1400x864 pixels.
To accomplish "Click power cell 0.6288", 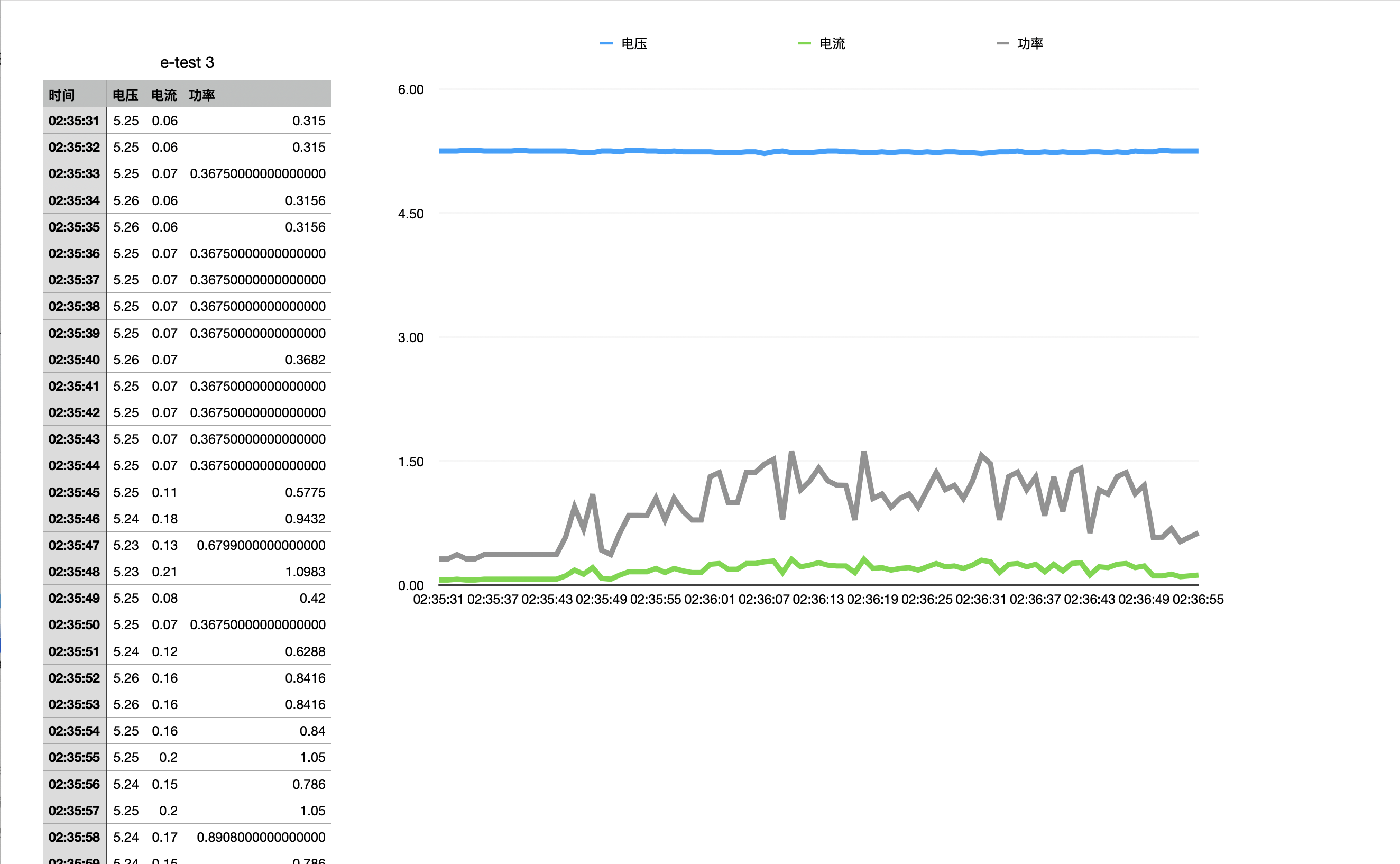I will [257, 651].
